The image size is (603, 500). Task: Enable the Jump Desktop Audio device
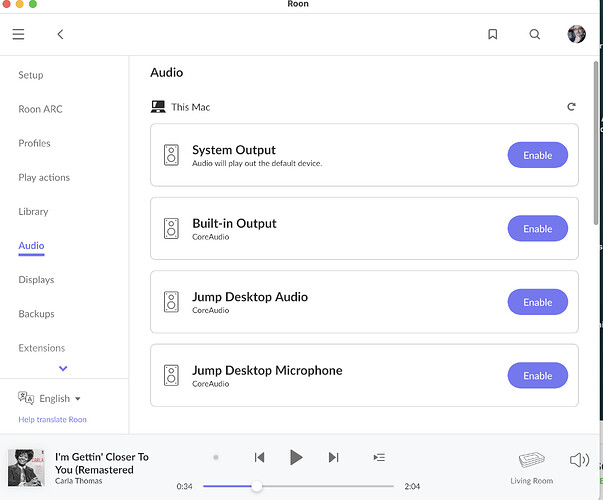click(538, 302)
